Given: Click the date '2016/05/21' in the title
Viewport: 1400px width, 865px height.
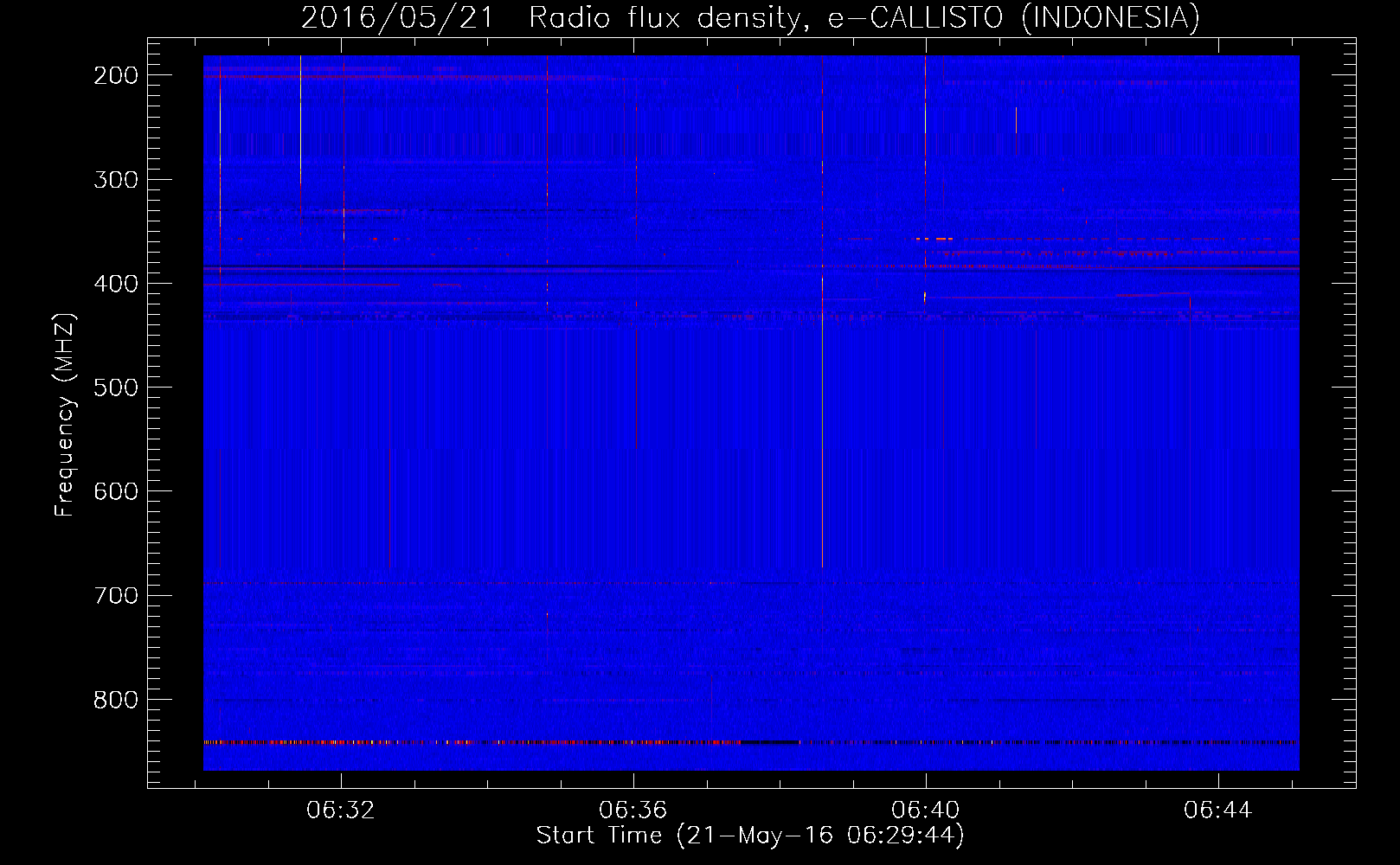Looking at the screenshot, I should coord(397,17).
